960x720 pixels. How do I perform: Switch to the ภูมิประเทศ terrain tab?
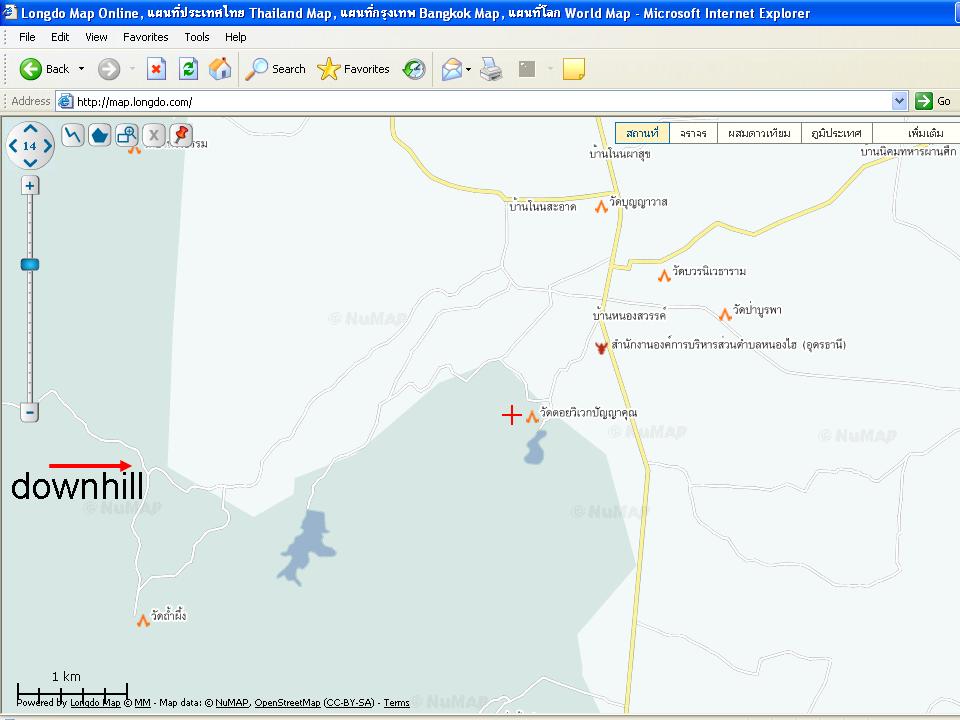click(836, 133)
